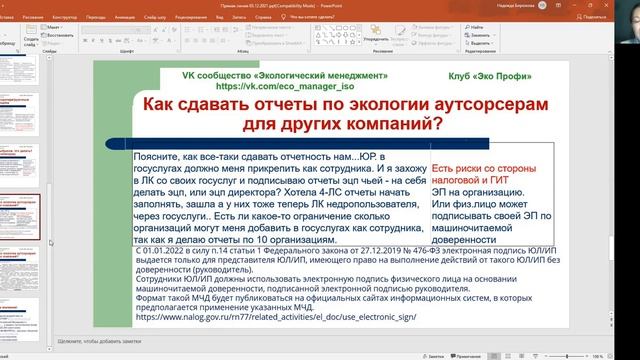Open the Макет layout dropdown
This screenshot has width=640, height=360.
coord(52,27)
